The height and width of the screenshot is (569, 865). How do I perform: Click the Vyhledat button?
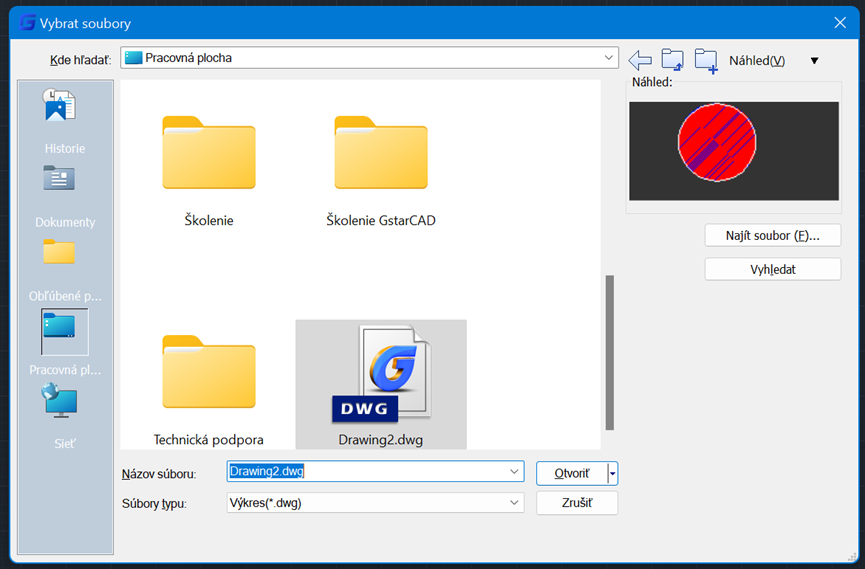click(772, 269)
